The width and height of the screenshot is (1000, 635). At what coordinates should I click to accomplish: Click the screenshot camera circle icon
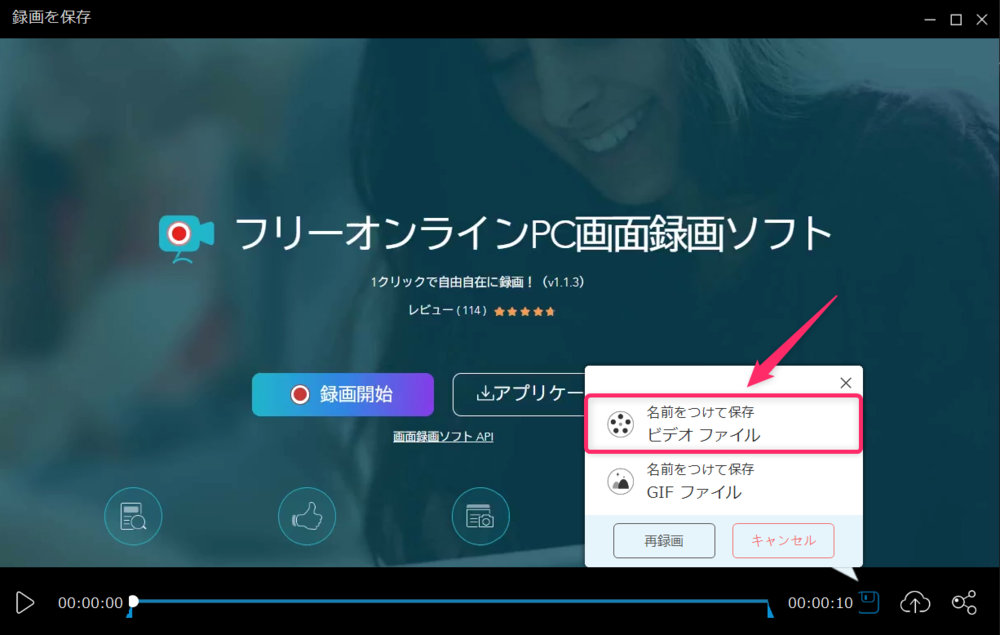[x=480, y=516]
